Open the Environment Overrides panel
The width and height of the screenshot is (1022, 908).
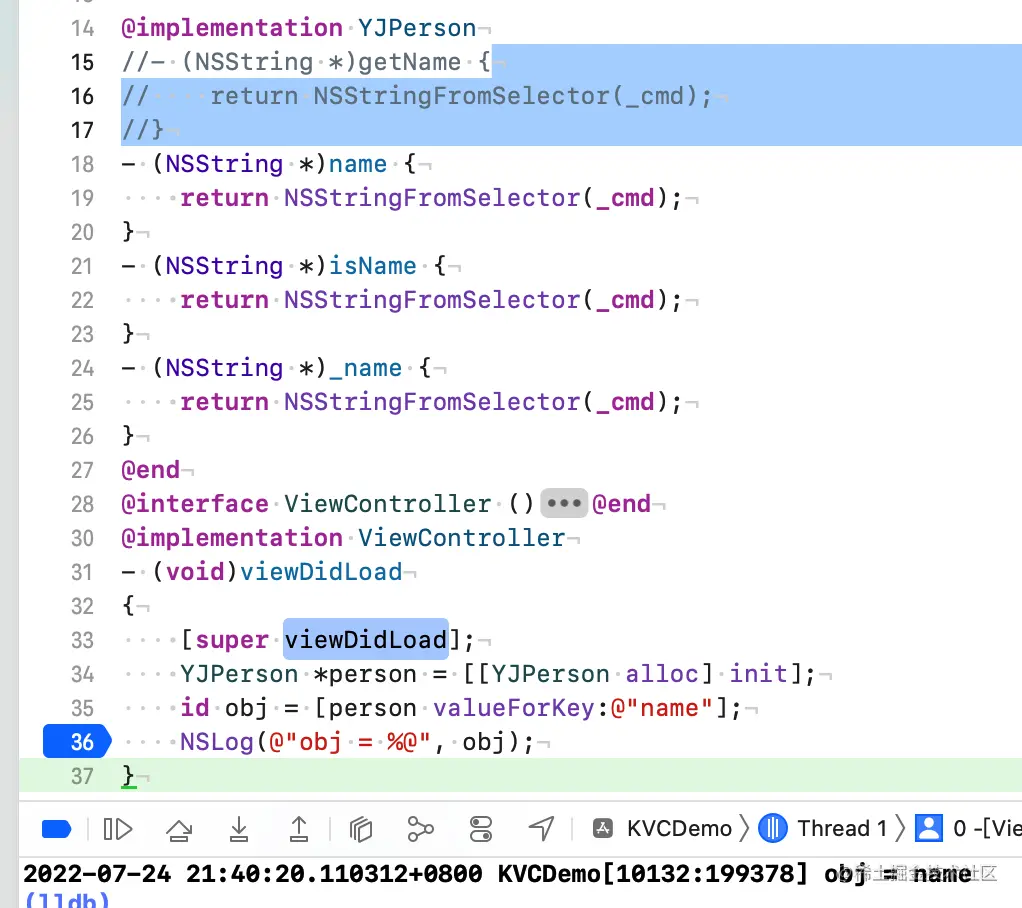click(480, 828)
